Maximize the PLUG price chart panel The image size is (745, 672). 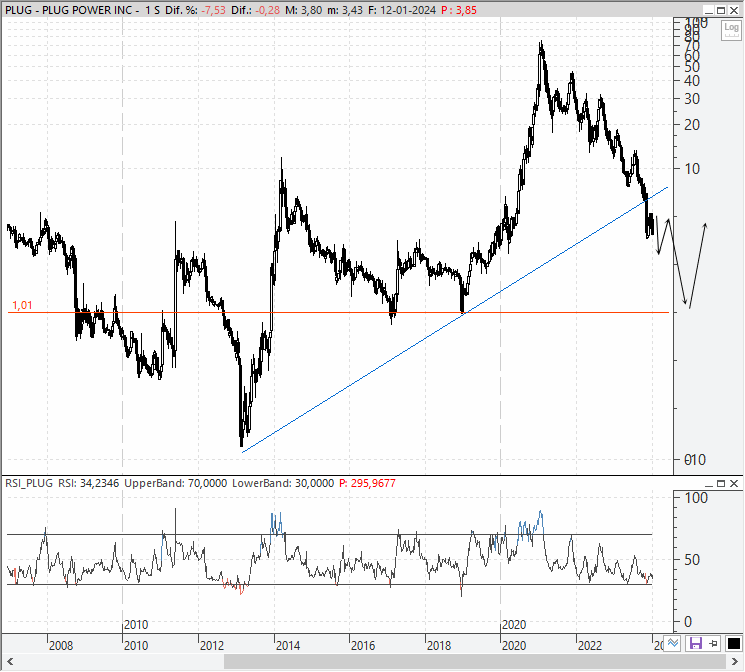click(x=721, y=10)
